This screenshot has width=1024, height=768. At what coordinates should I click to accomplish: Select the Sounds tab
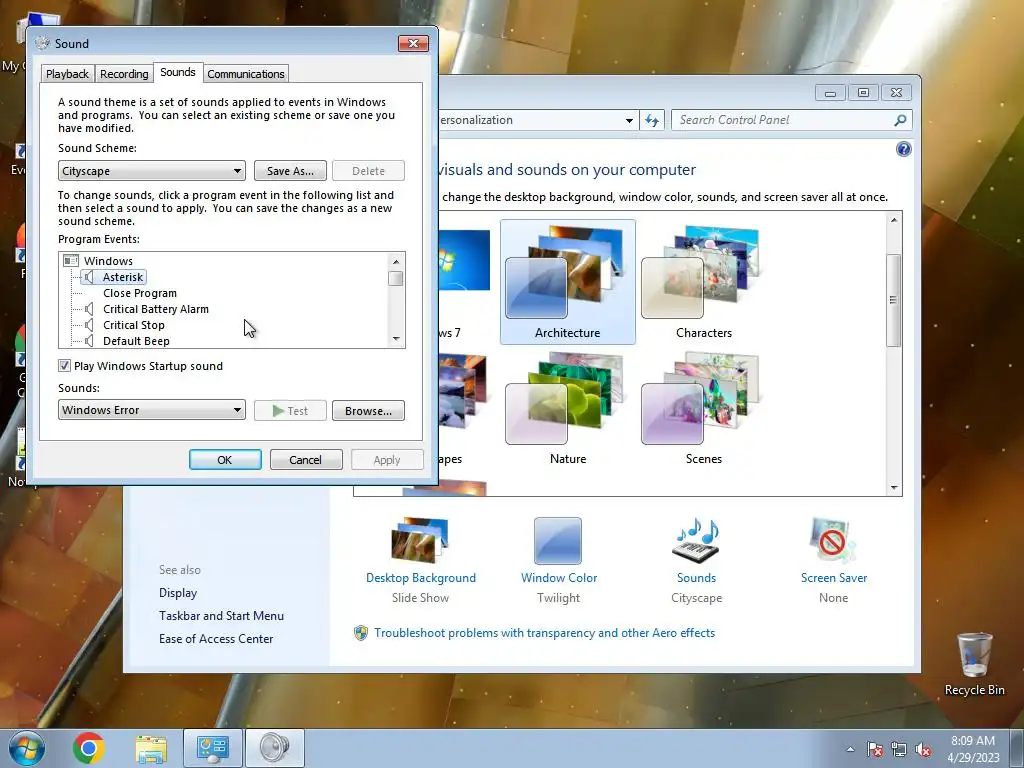pyautogui.click(x=178, y=72)
